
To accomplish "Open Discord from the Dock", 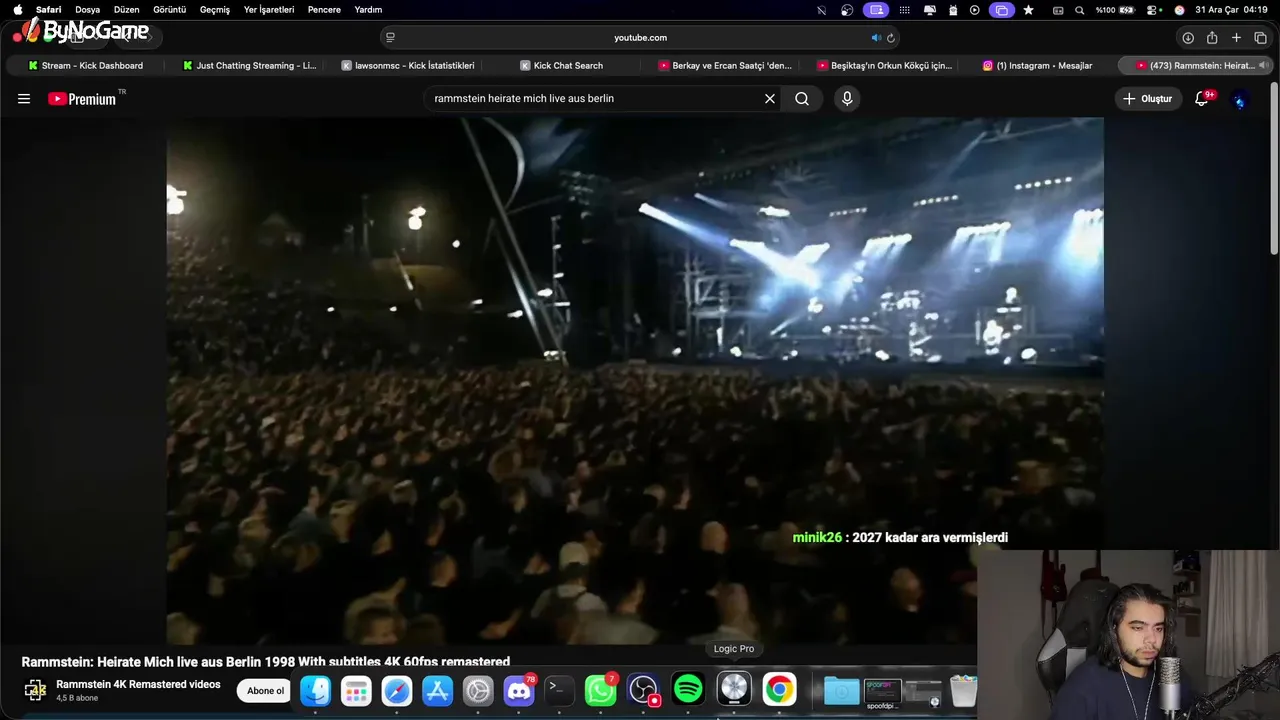I will pos(518,690).
